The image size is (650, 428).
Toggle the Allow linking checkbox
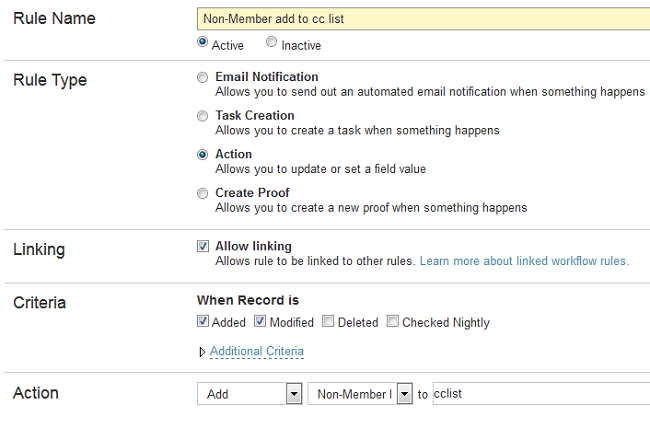point(203,246)
